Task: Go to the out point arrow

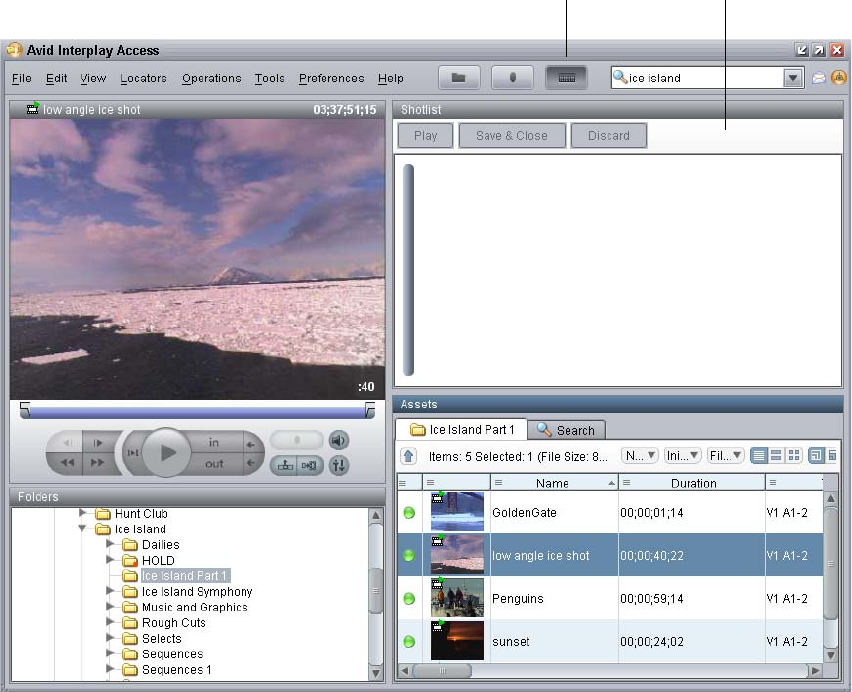Action: pyautogui.click(x=251, y=463)
